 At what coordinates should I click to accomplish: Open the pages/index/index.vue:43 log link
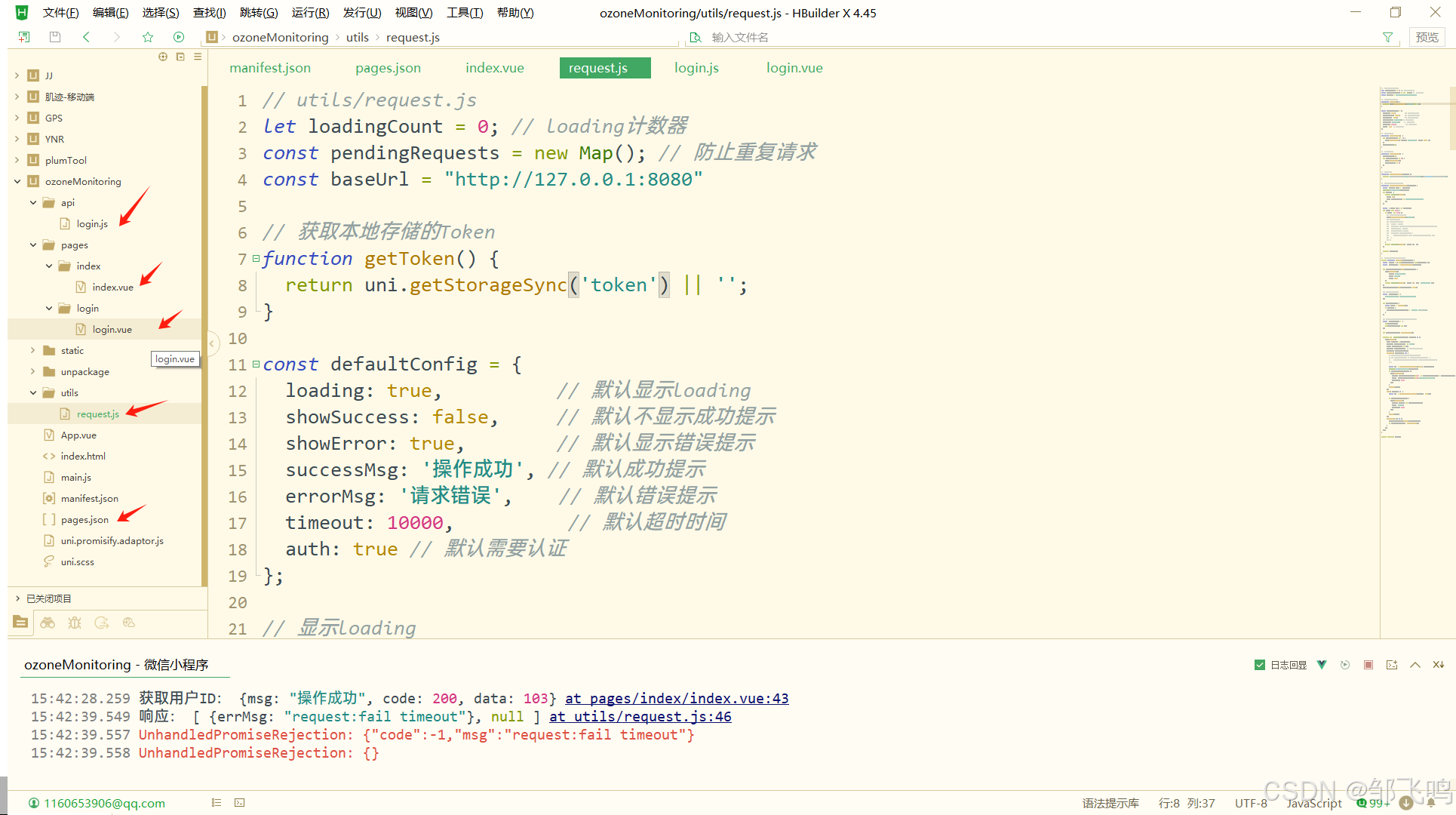(x=677, y=698)
